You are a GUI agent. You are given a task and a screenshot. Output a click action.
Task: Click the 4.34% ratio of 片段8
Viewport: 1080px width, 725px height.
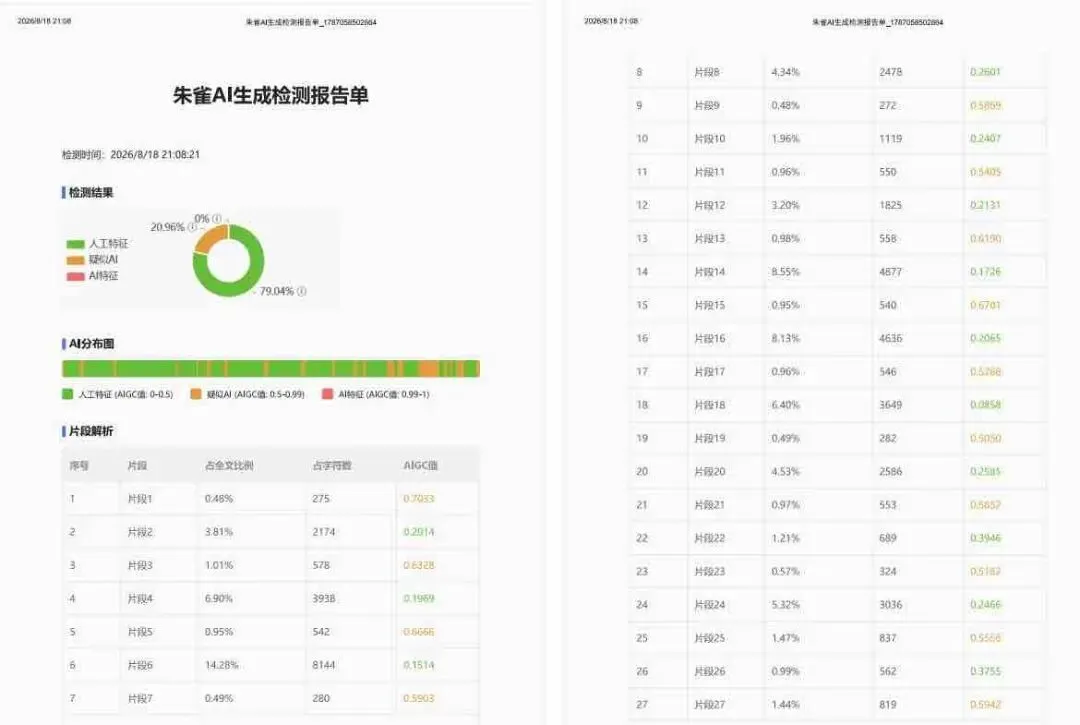(785, 72)
